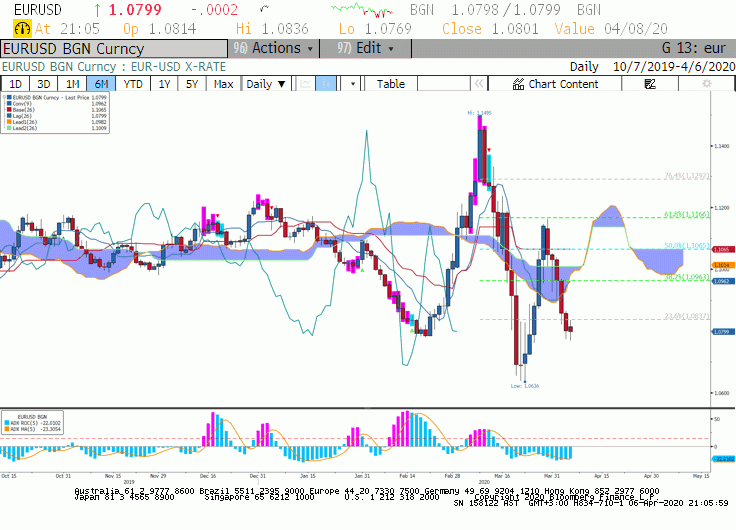Open the Daily periodicity dropdown
Image resolution: width=736 pixels, height=530 pixels.
click(x=266, y=84)
